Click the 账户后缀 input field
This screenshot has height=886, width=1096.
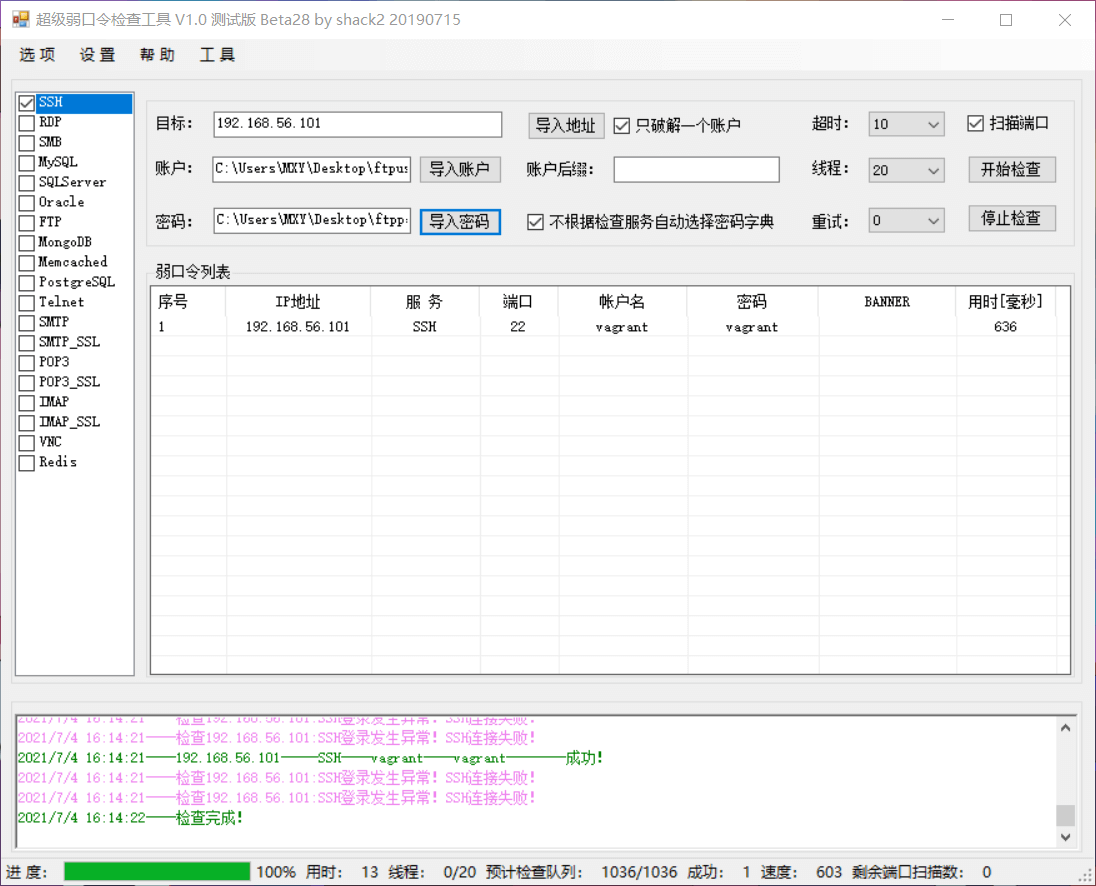696,170
